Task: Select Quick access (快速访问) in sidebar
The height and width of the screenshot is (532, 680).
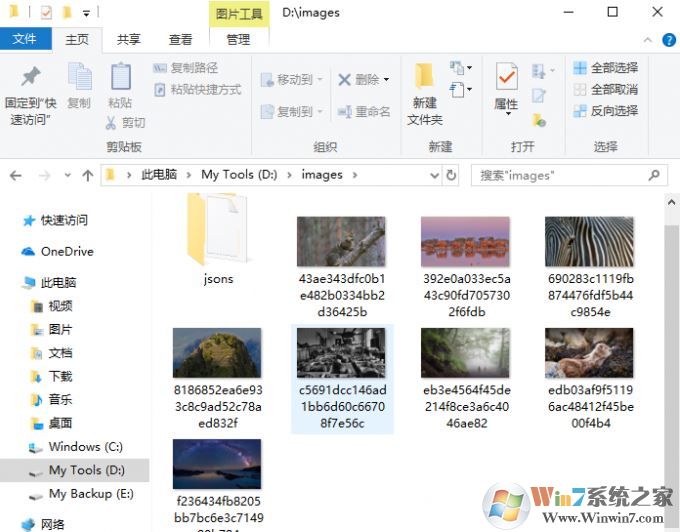Action: (x=55, y=220)
